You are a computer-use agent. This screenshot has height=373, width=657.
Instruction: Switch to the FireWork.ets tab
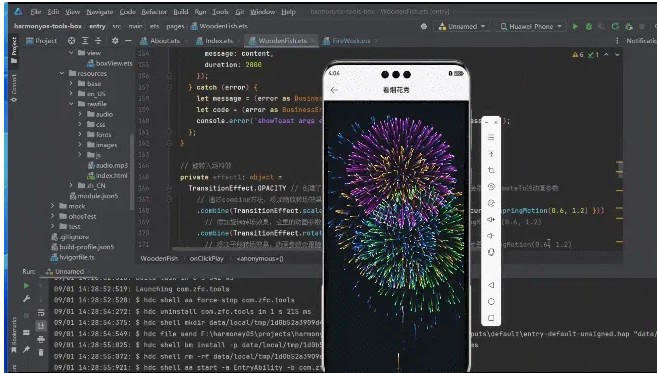tap(347, 41)
